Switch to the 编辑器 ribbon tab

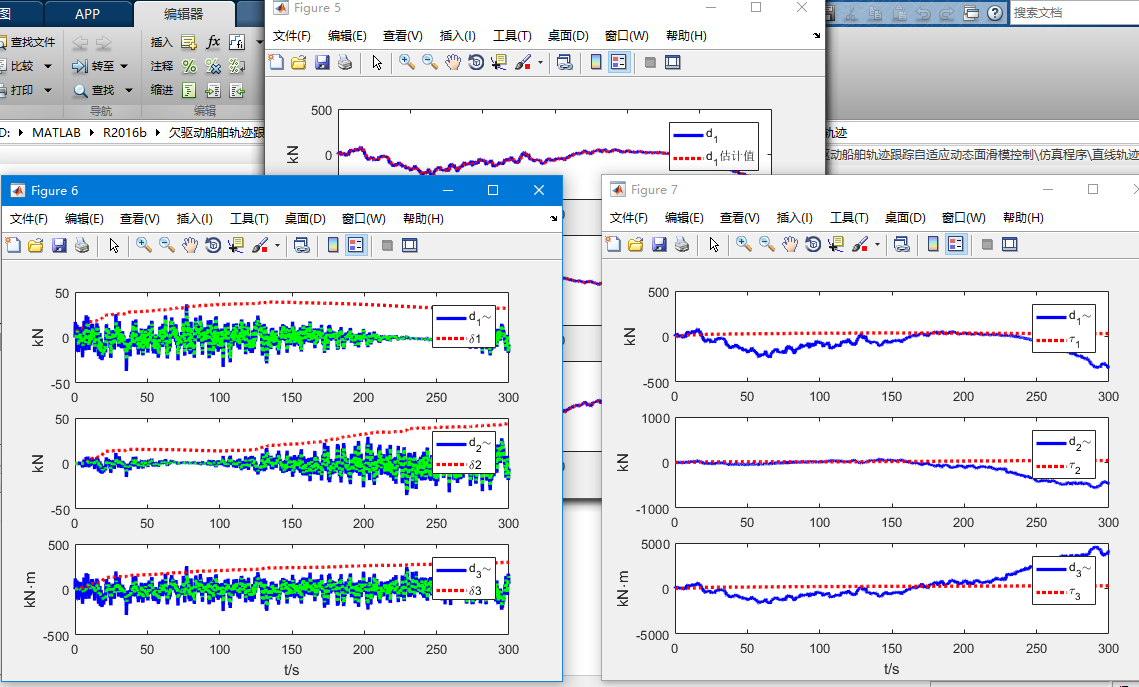184,14
